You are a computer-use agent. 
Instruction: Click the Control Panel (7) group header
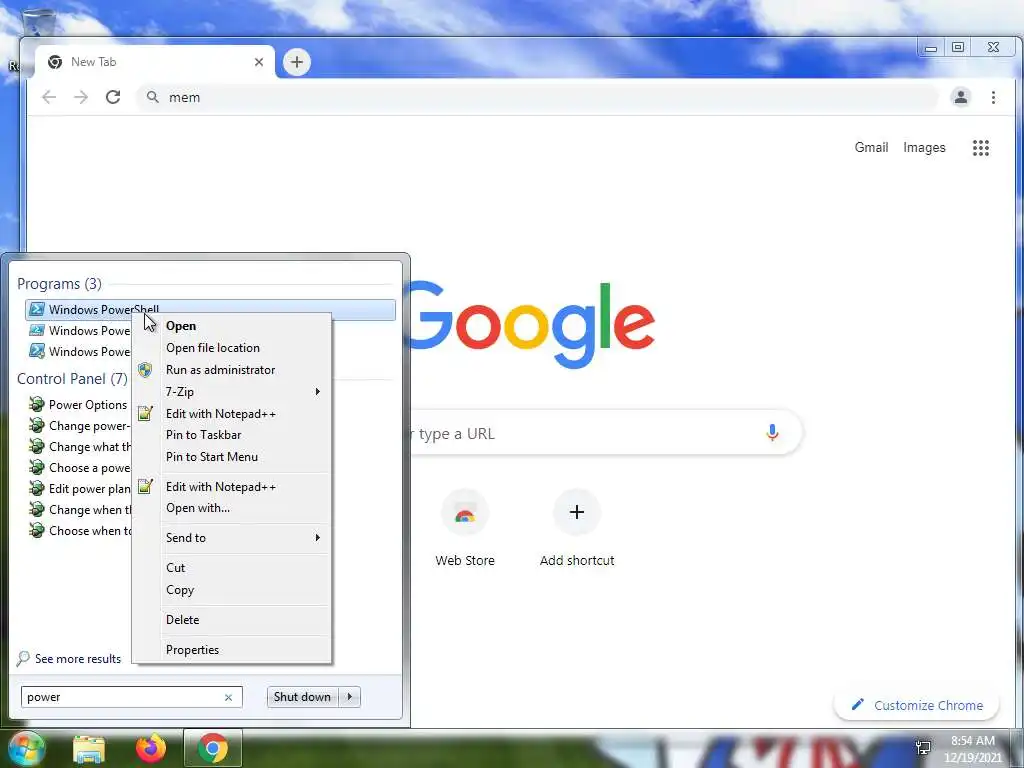(x=72, y=379)
